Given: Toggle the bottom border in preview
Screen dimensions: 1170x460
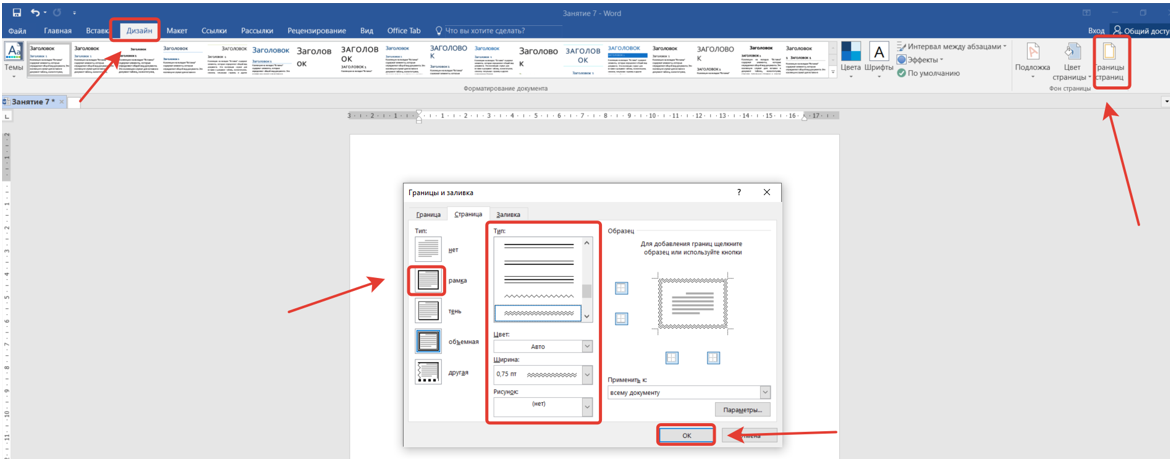Looking at the screenshot, I should pyautogui.click(x=620, y=319).
